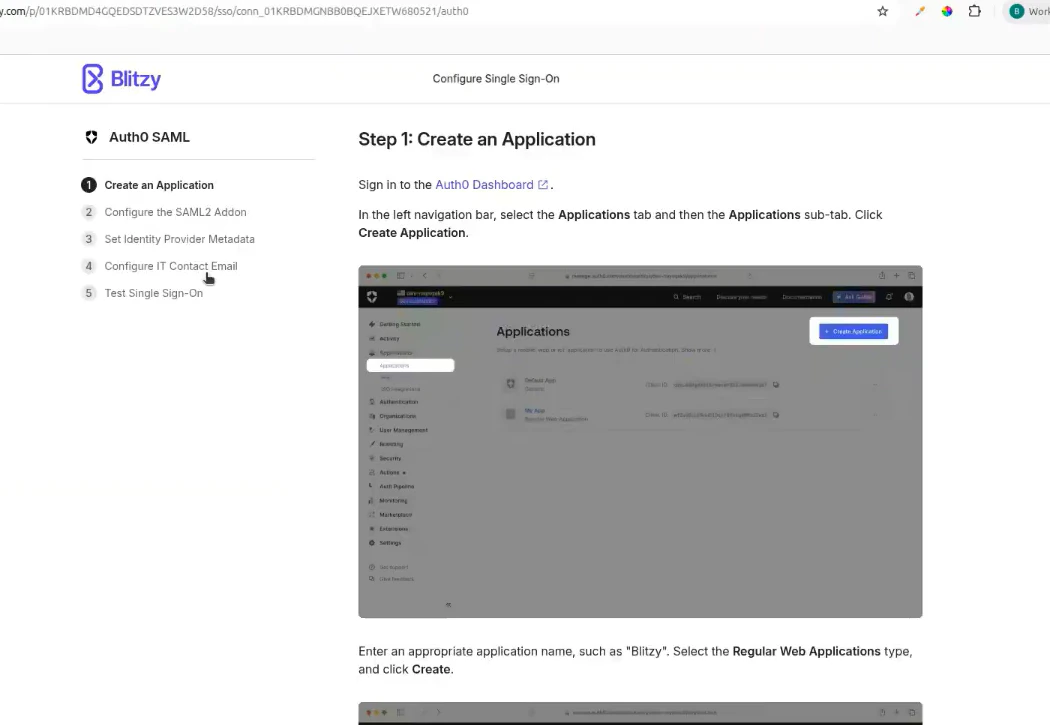Image resolution: width=1050 pixels, height=725 pixels.
Task: Click the browser address bar URL
Action: [234, 11]
